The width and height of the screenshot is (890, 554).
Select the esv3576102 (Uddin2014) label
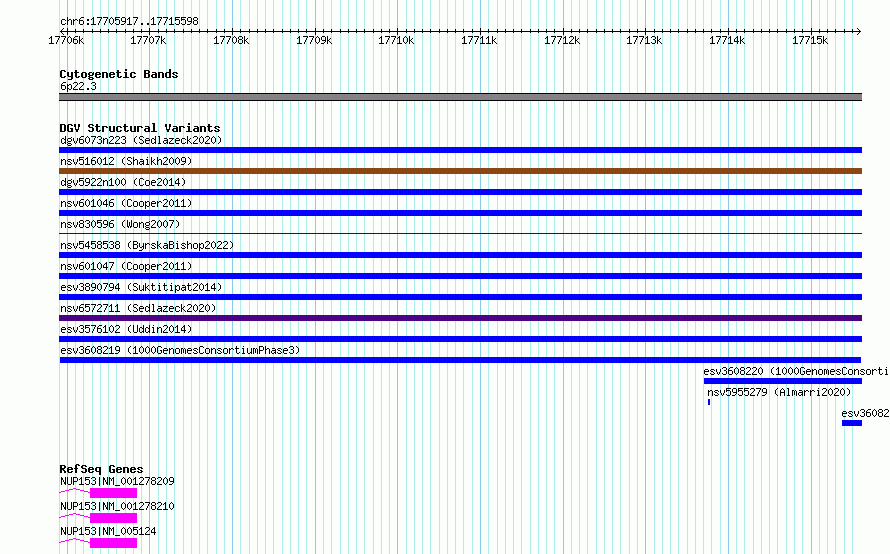[x=126, y=329]
